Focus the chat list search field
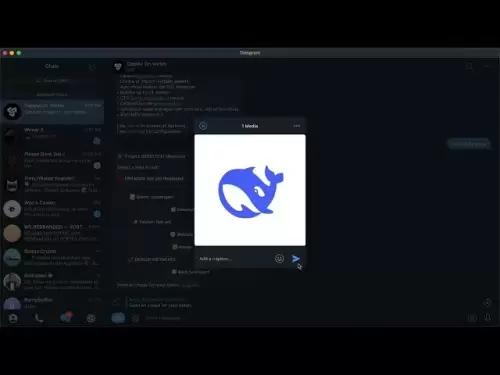 pyautogui.click(x=52, y=81)
